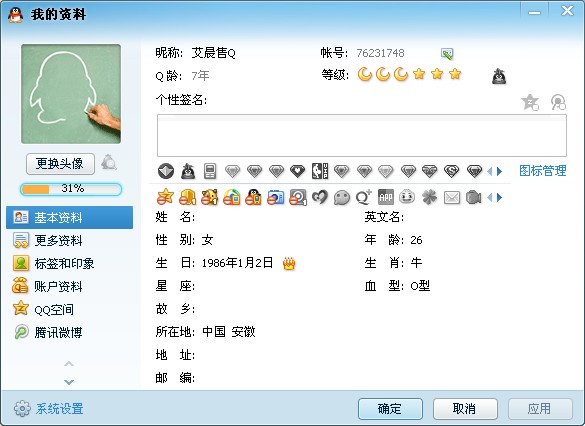Go to QQ空间 in the sidebar

[69, 310]
